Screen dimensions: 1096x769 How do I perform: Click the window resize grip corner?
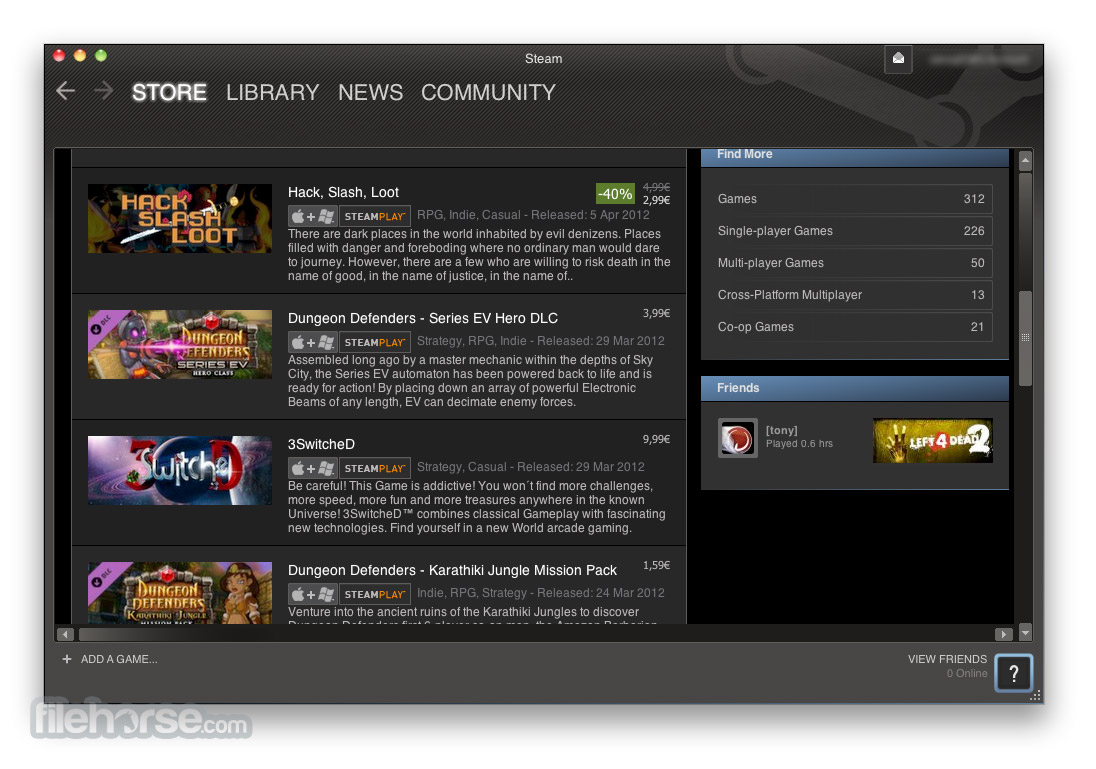point(1035,695)
